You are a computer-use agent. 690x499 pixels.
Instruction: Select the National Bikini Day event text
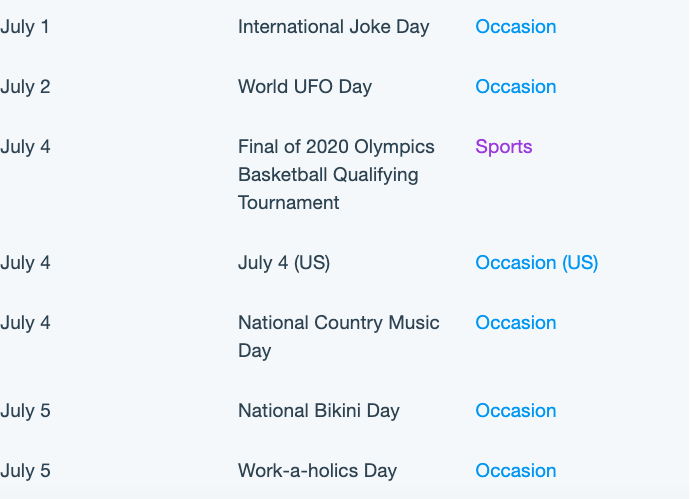(319, 411)
